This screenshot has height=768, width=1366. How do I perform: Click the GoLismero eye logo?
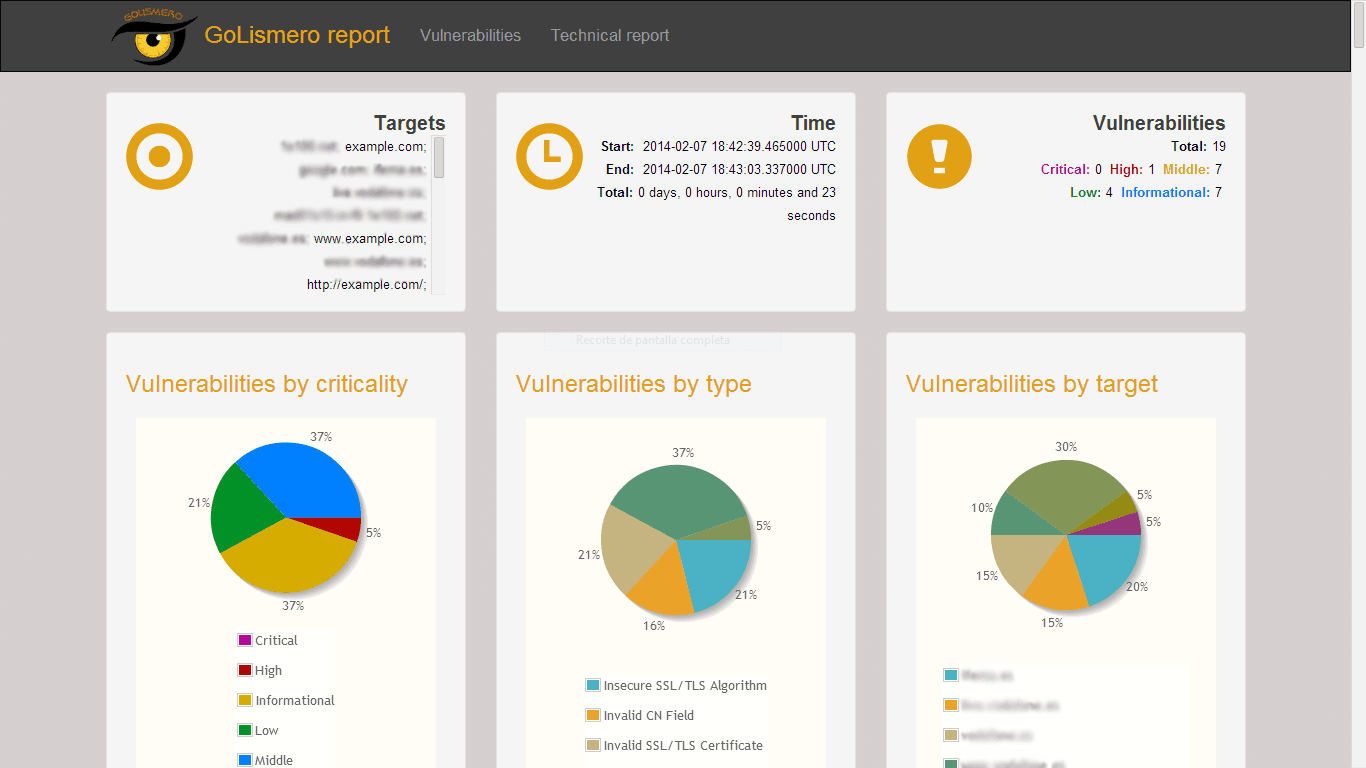pyautogui.click(x=152, y=37)
